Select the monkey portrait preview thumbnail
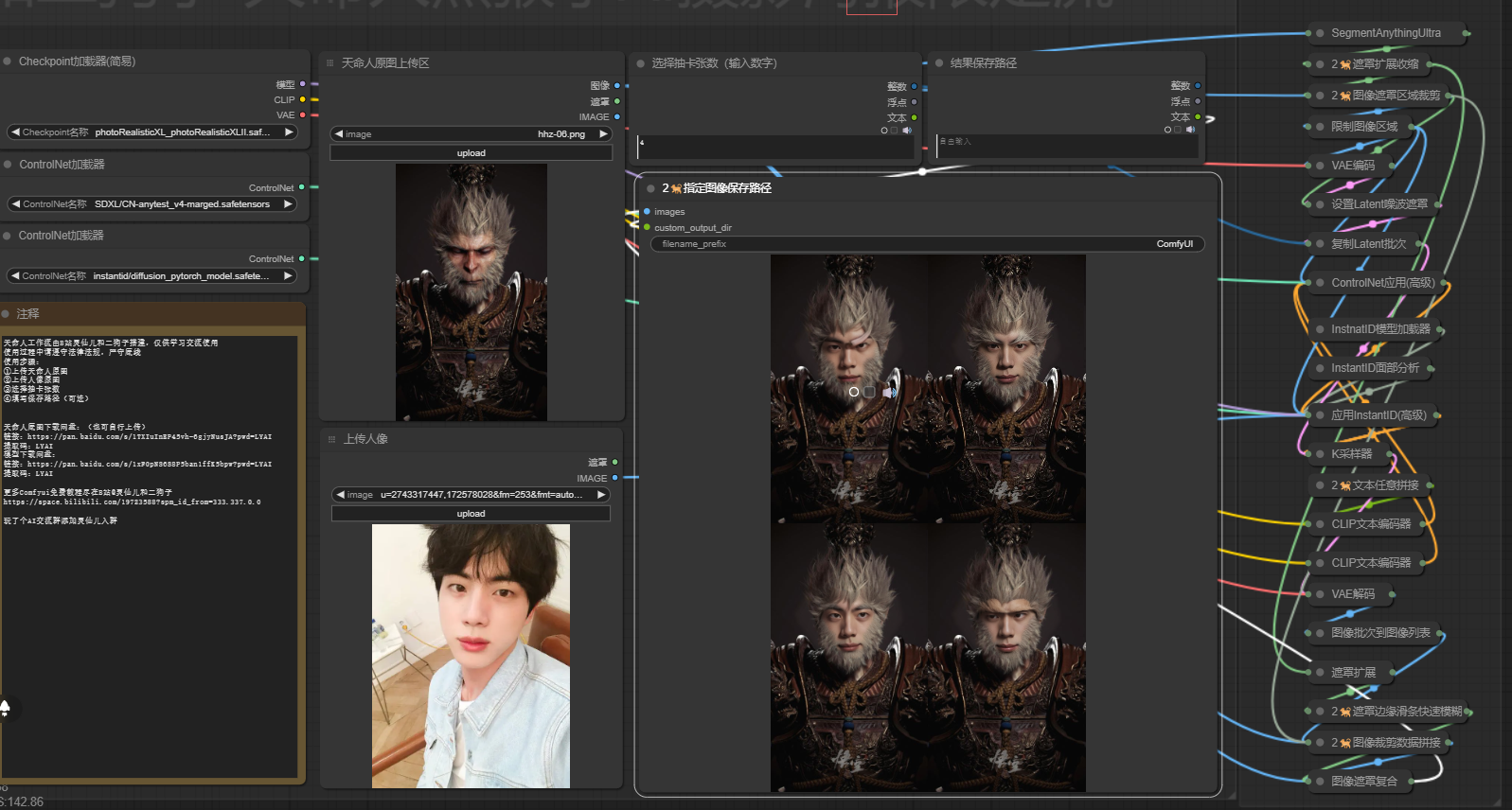 point(471,292)
